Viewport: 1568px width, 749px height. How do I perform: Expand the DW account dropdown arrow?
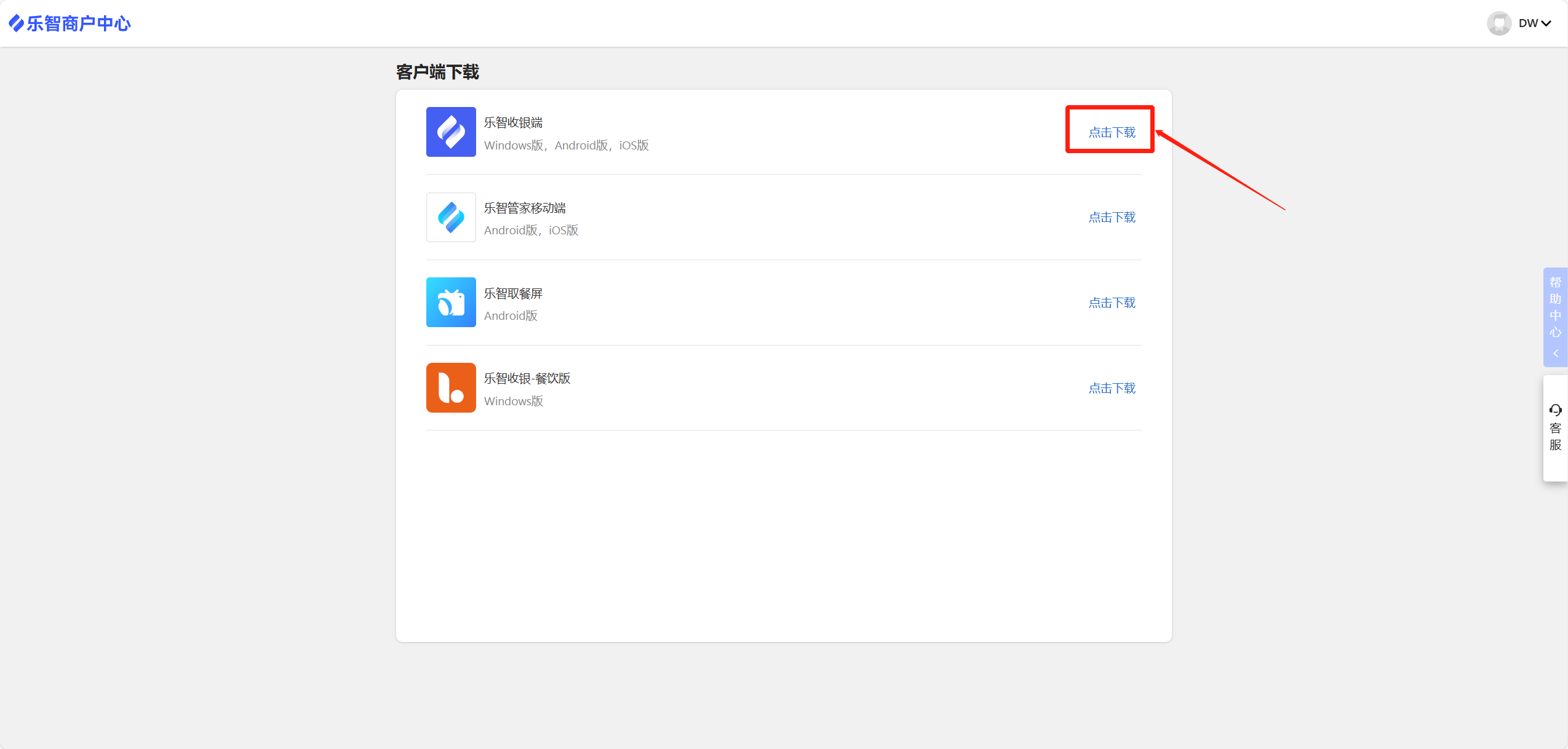pos(1546,23)
